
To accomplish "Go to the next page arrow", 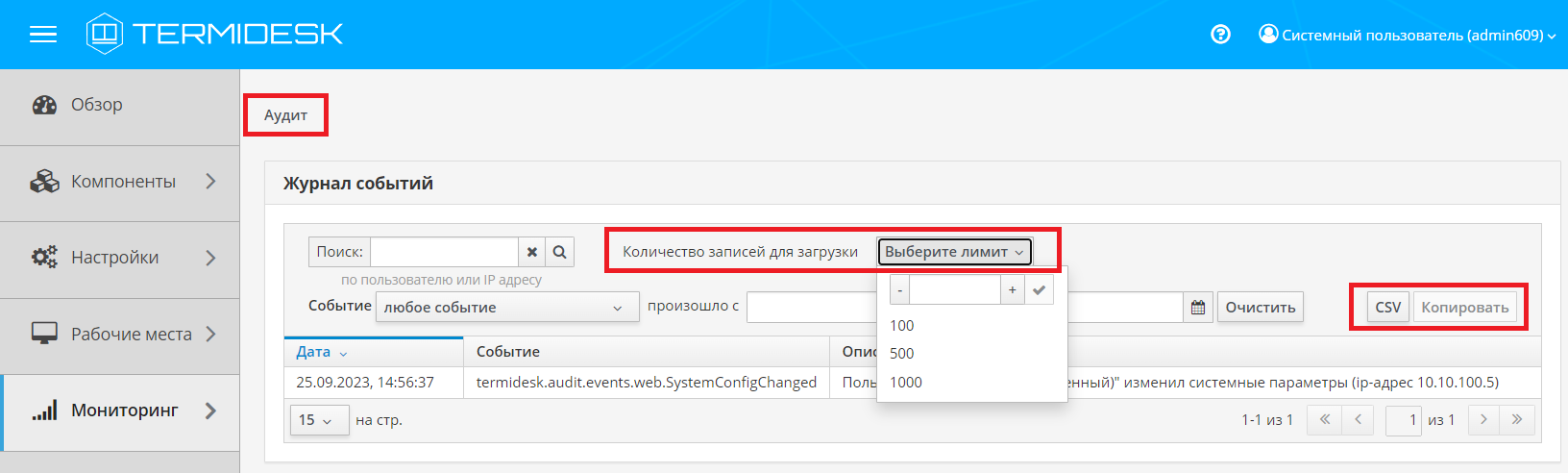I will coord(1483,420).
